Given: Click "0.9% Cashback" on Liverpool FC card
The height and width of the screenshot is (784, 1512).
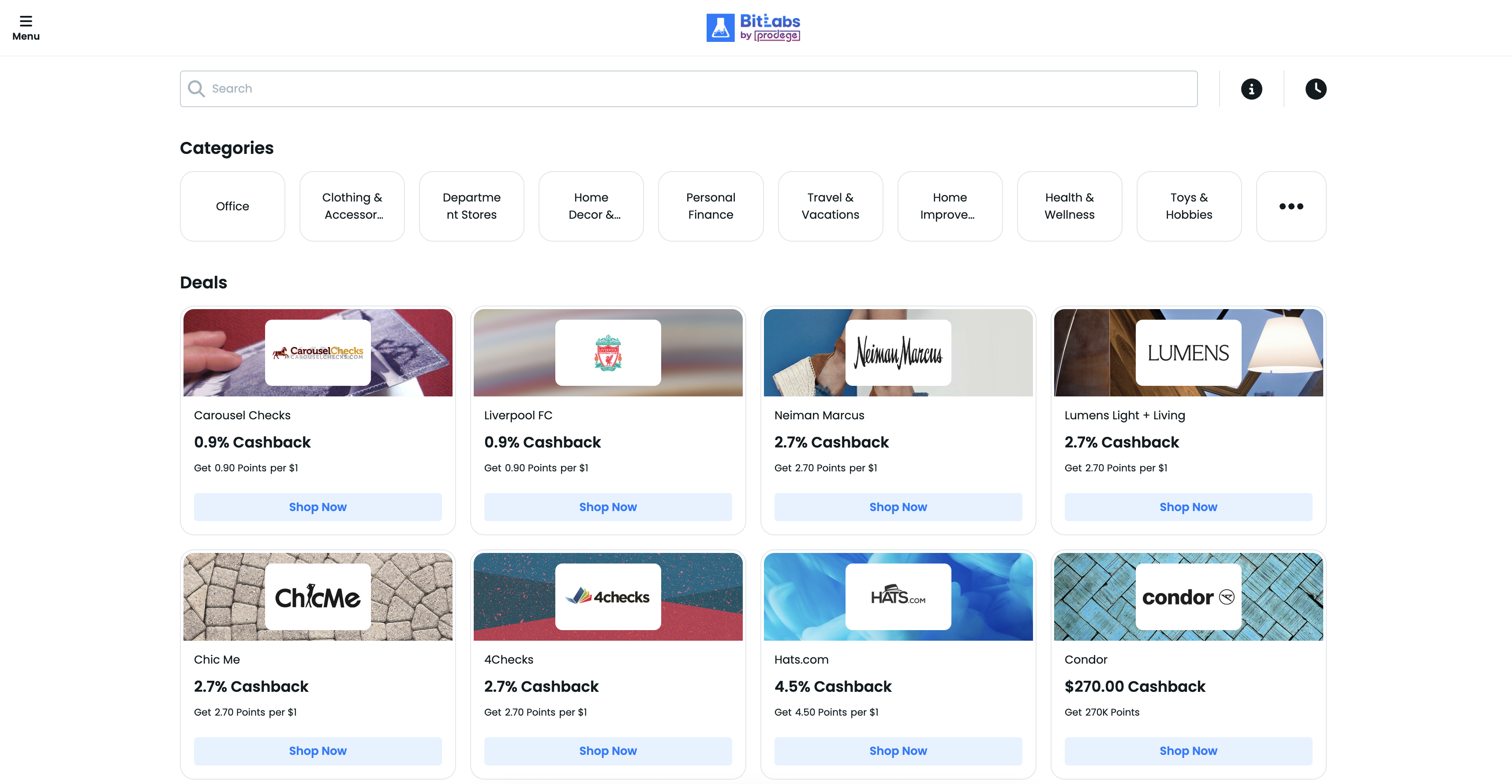Looking at the screenshot, I should 543,442.
